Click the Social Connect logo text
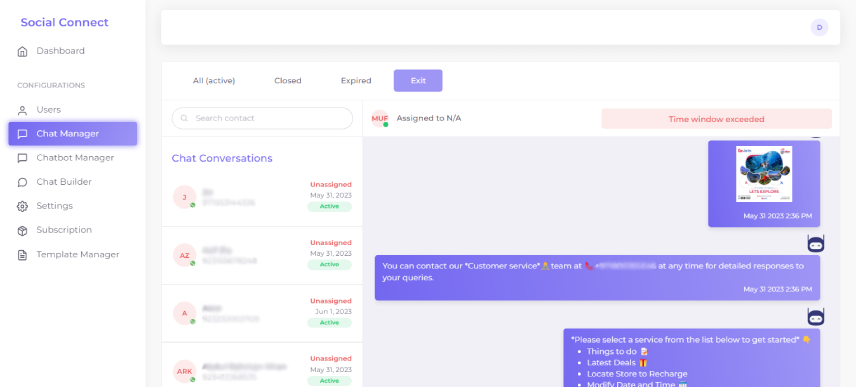This screenshot has width=856, height=387. pyautogui.click(x=64, y=22)
